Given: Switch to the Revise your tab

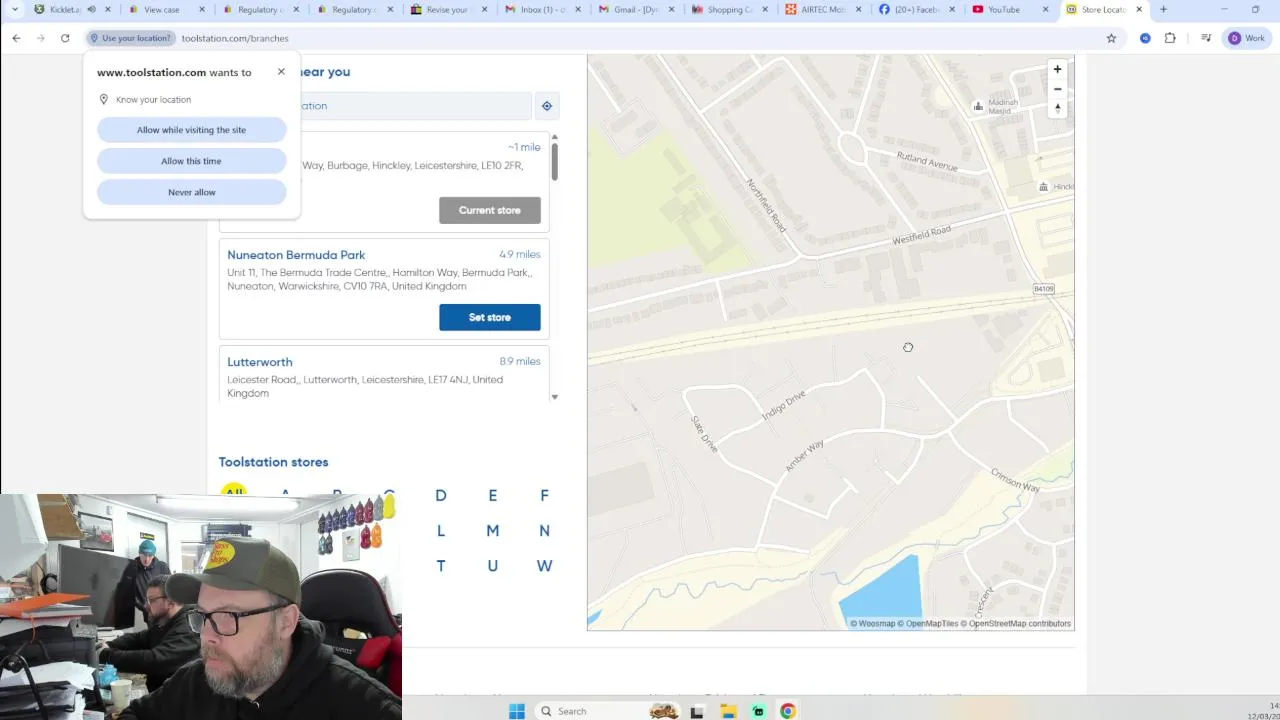Looking at the screenshot, I should [446, 9].
